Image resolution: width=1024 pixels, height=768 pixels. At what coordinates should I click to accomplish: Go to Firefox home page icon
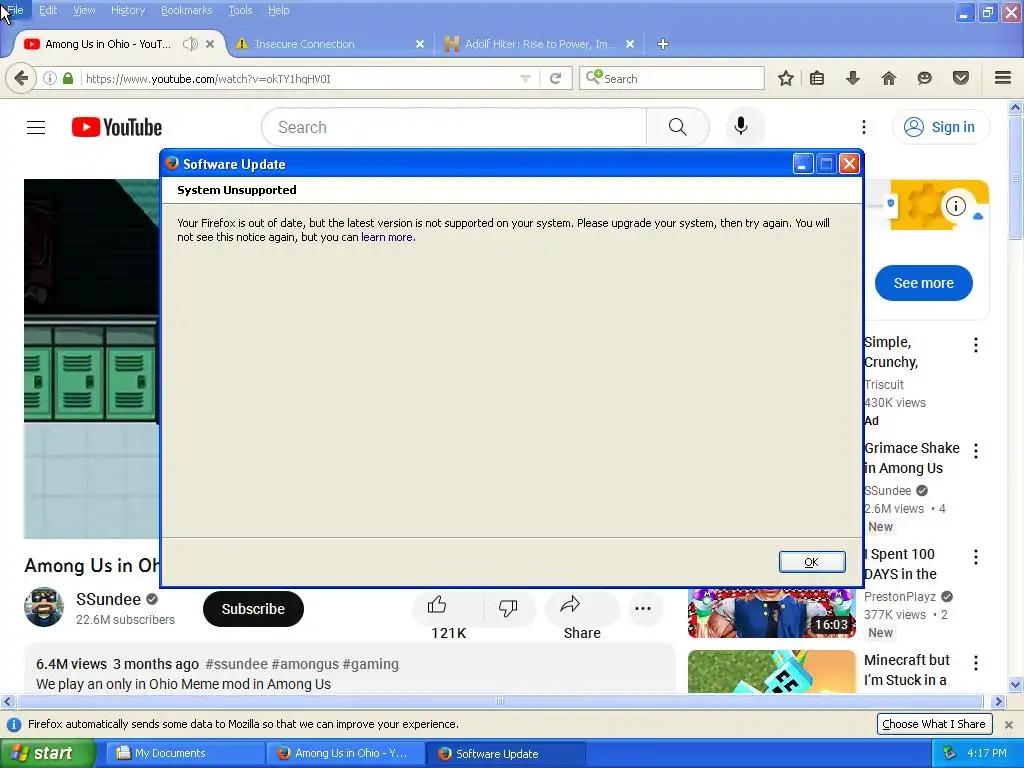[x=888, y=78]
